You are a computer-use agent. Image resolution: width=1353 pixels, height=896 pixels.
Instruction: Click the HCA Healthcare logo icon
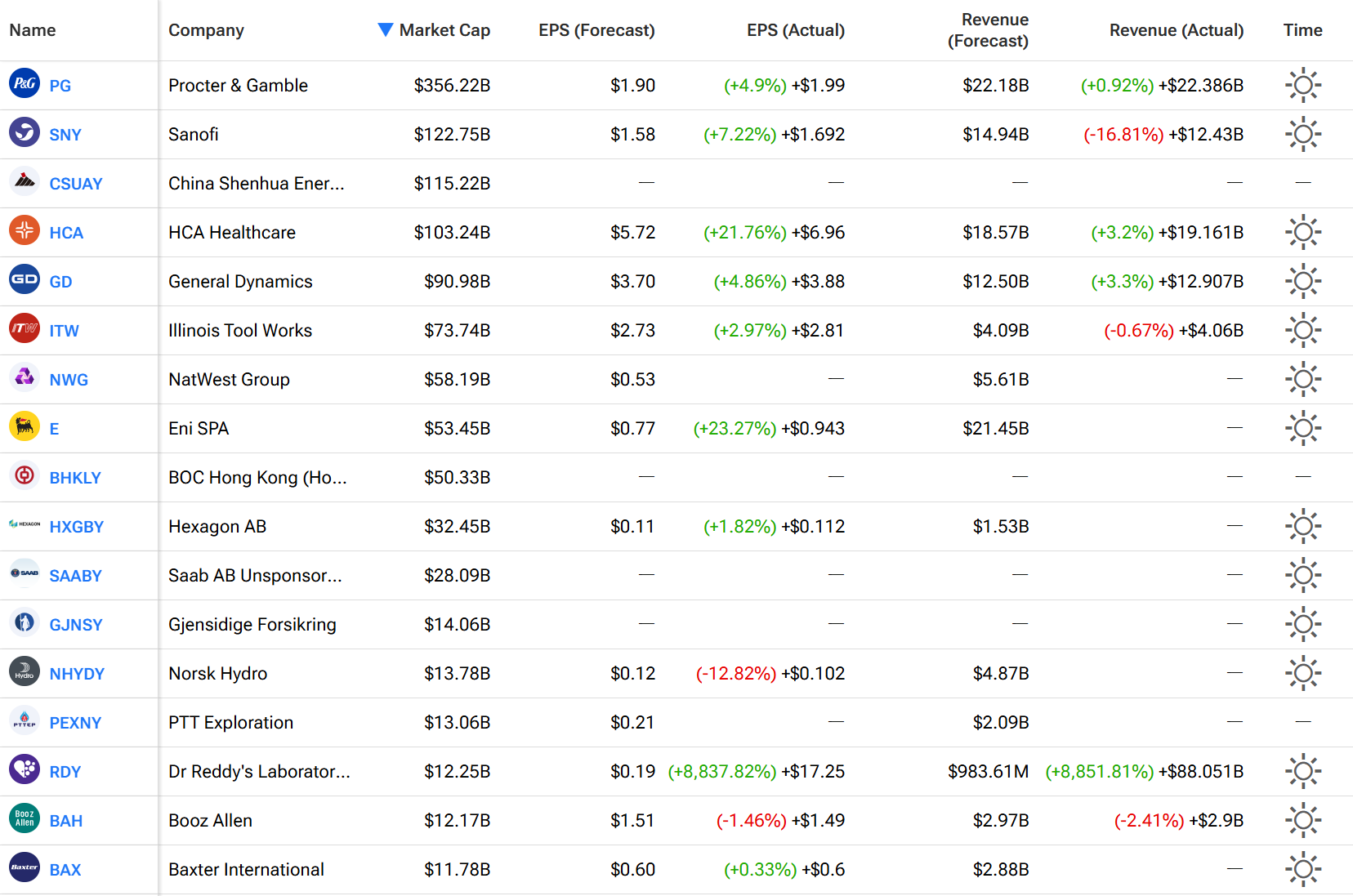(25, 230)
